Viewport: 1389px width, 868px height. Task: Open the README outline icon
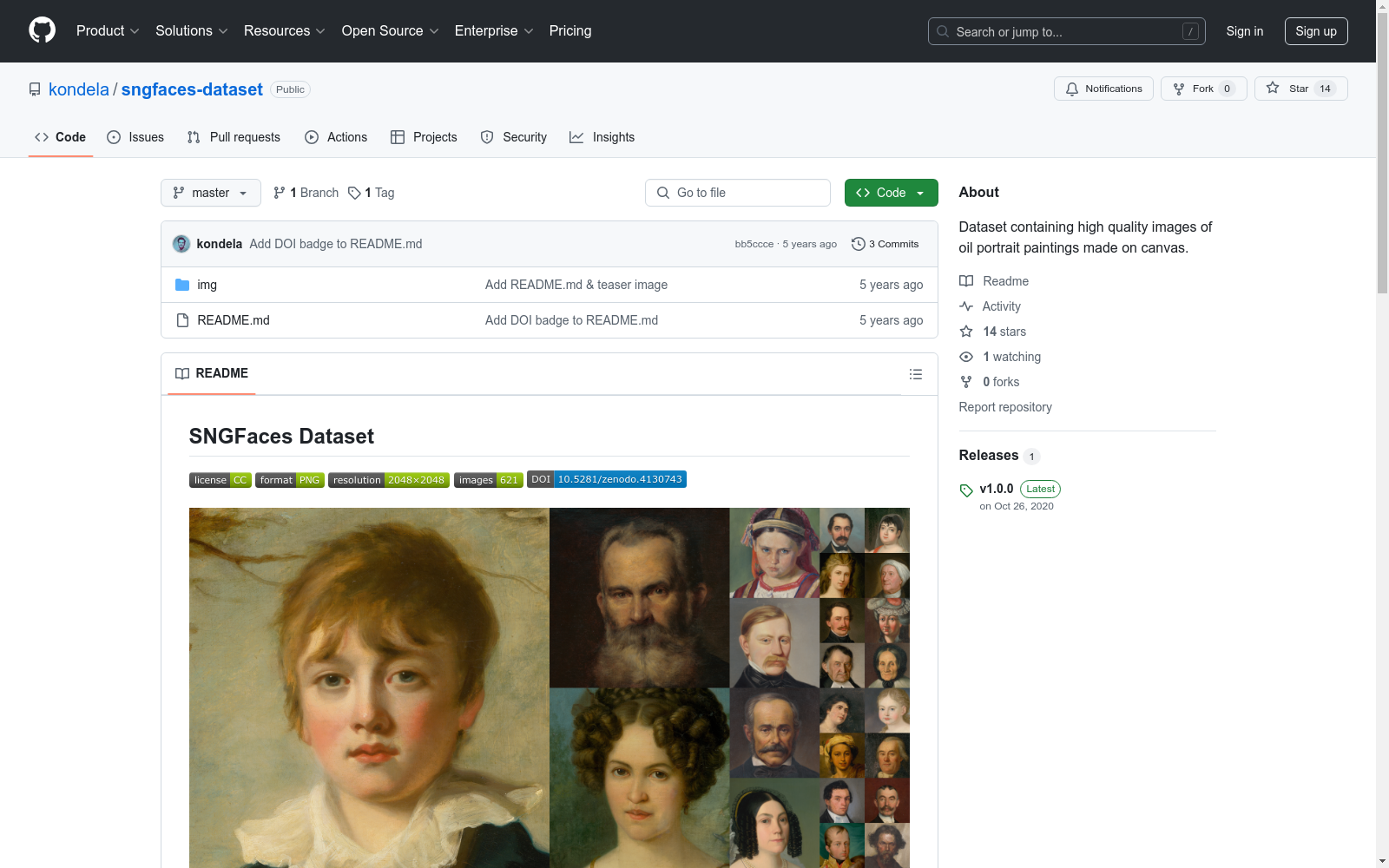916,374
